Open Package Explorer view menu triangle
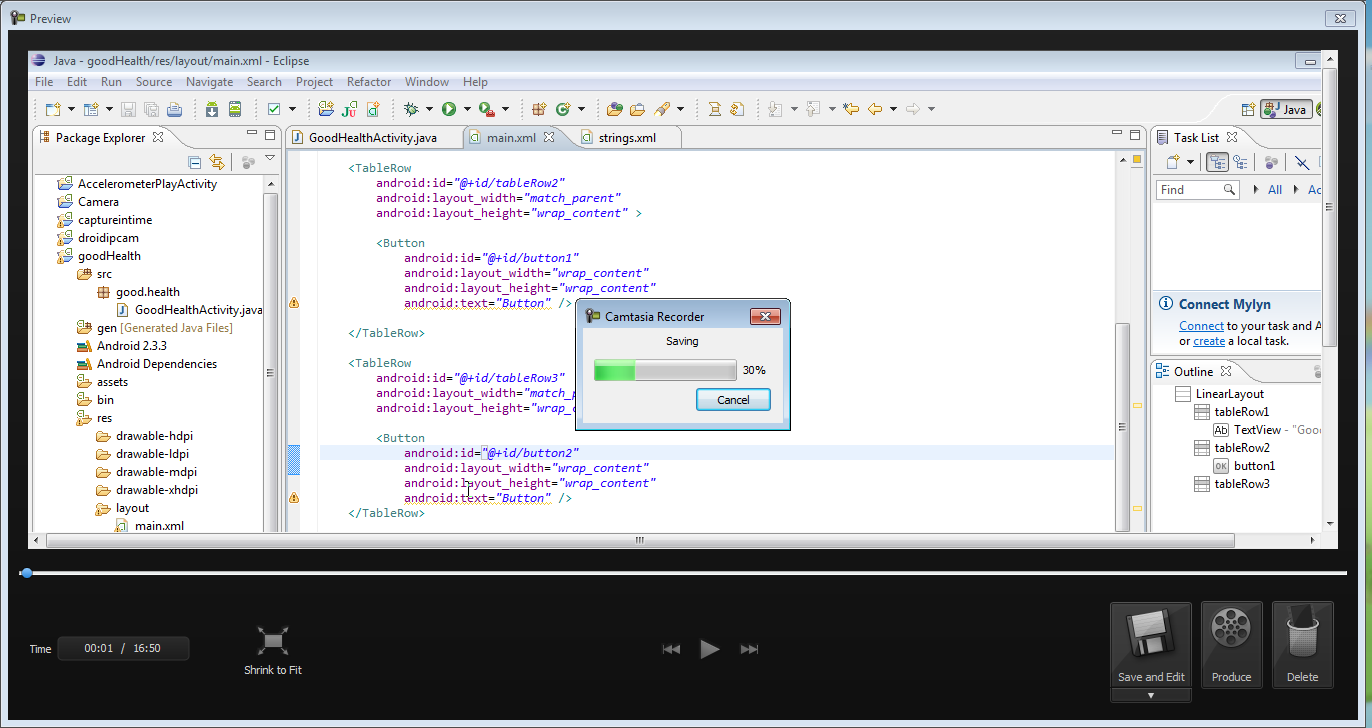The image size is (1372, 728). click(x=270, y=158)
